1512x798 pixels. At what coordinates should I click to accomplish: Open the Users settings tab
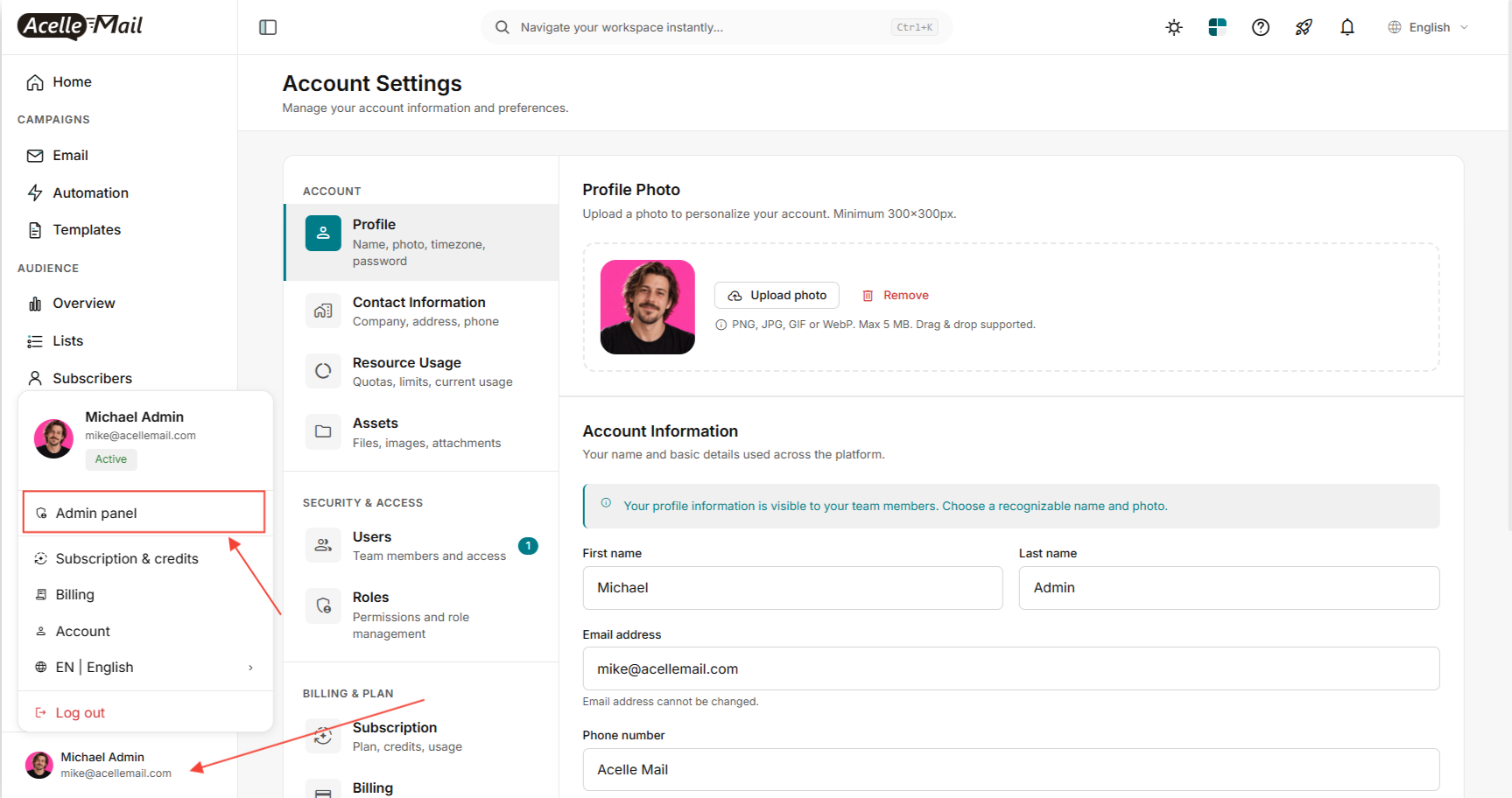pos(422,546)
